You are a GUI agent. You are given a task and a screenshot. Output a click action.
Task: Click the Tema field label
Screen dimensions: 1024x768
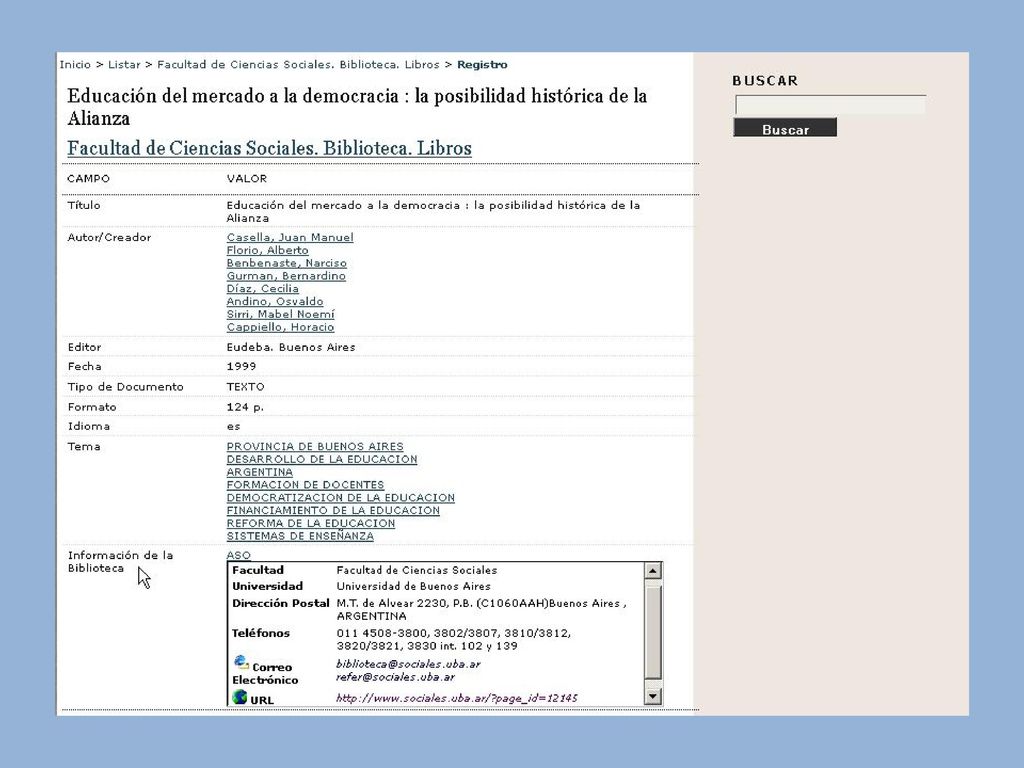coord(84,447)
